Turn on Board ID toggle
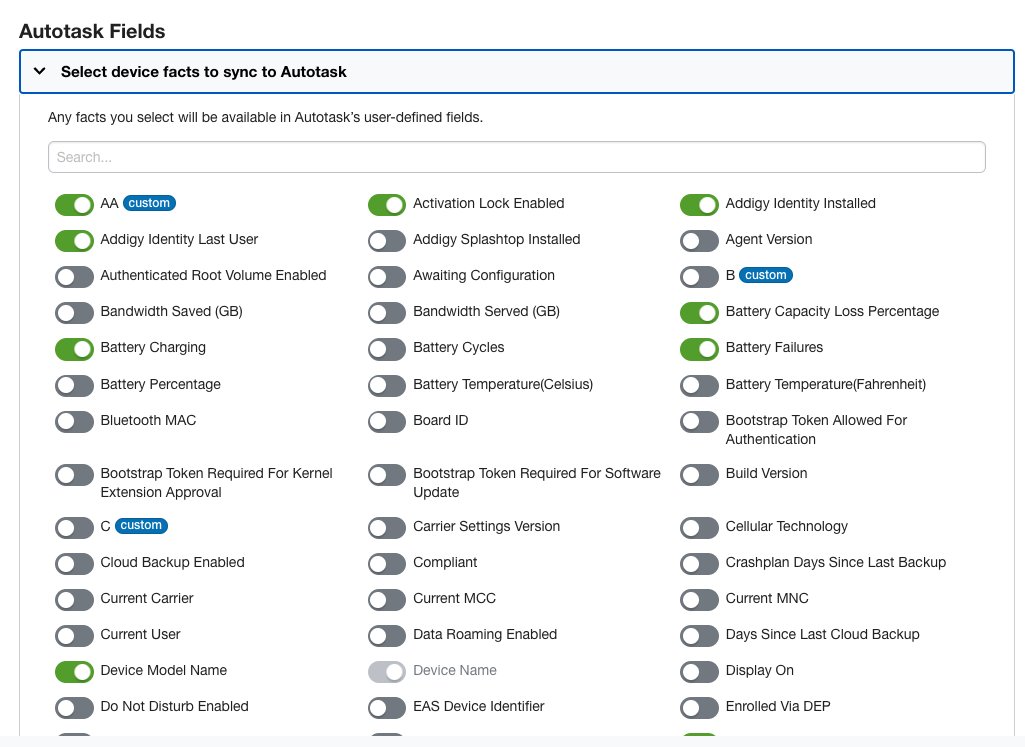This screenshot has height=747, width=1025. [387, 421]
